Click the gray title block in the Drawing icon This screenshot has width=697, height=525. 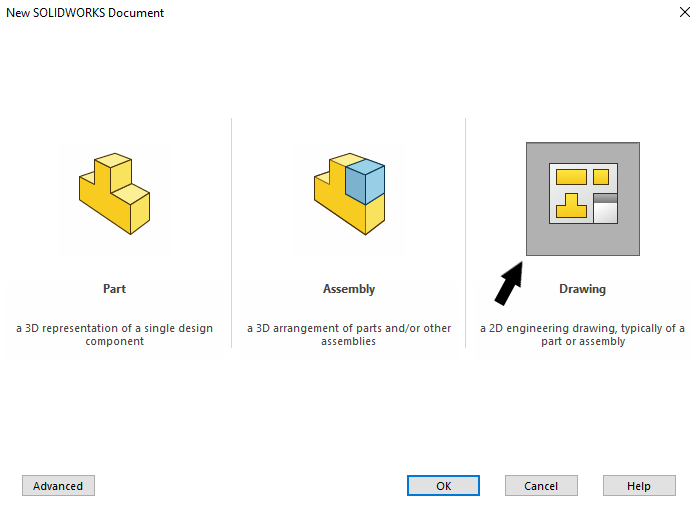pos(605,210)
